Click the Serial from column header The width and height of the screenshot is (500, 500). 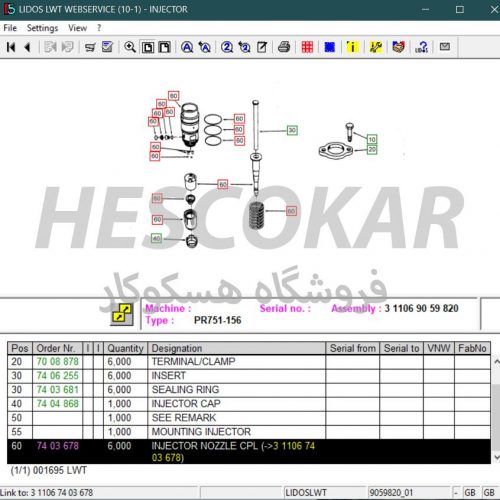coord(353,348)
